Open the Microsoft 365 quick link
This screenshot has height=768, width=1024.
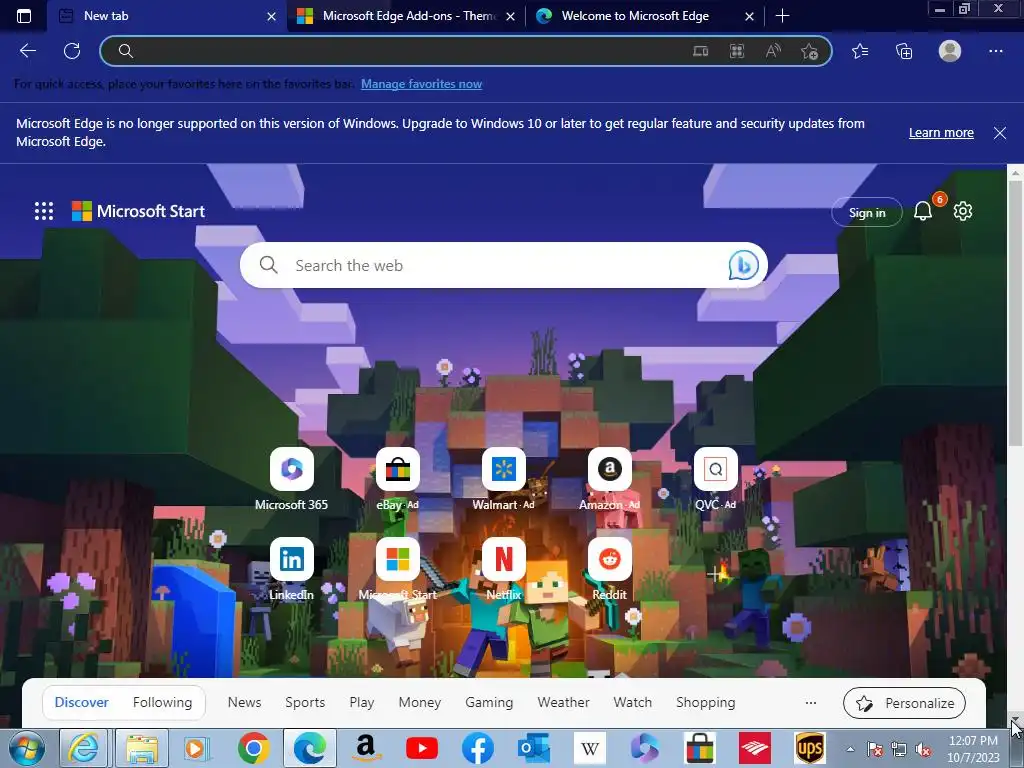coord(291,479)
